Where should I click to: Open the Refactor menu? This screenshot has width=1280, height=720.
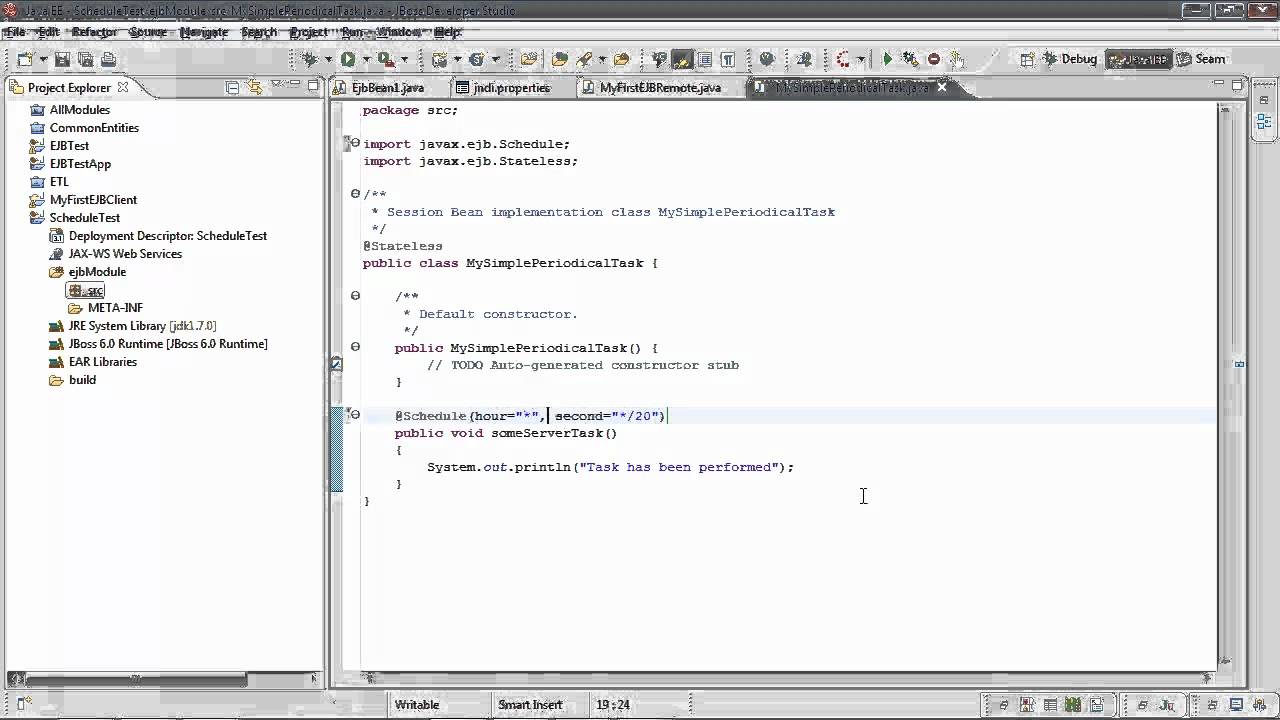click(94, 32)
